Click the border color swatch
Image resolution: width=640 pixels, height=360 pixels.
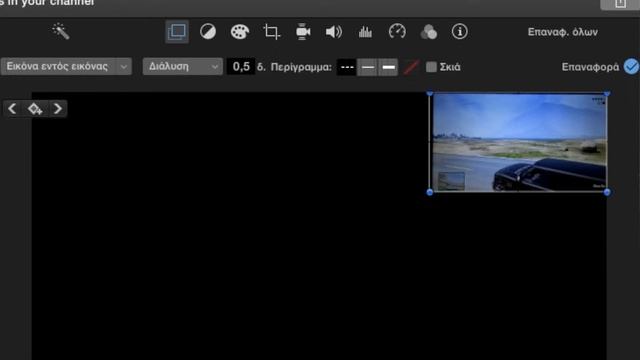pos(411,67)
